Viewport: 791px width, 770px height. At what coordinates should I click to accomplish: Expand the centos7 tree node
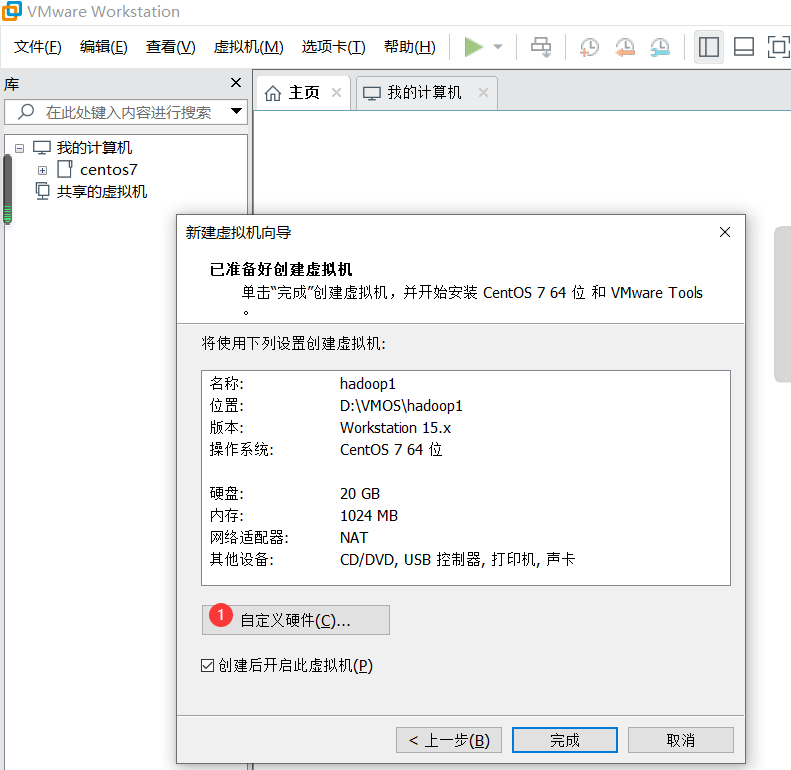pos(42,171)
